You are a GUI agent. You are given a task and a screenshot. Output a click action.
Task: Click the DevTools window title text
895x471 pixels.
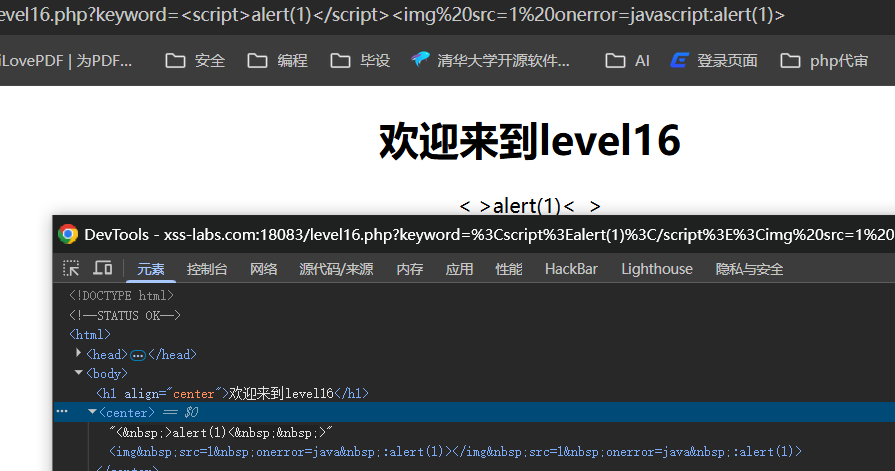pyautogui.click(x=489, y=235)
